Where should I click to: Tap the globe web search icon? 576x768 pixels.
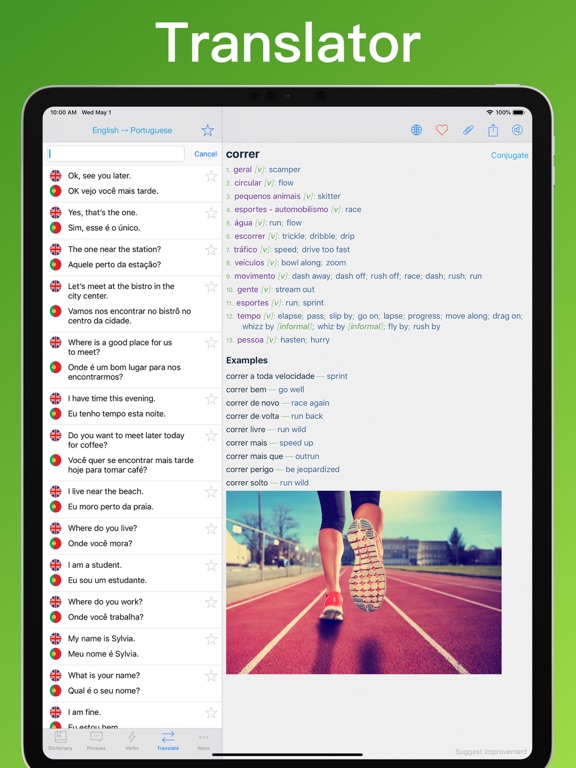[x=416, y=130]
